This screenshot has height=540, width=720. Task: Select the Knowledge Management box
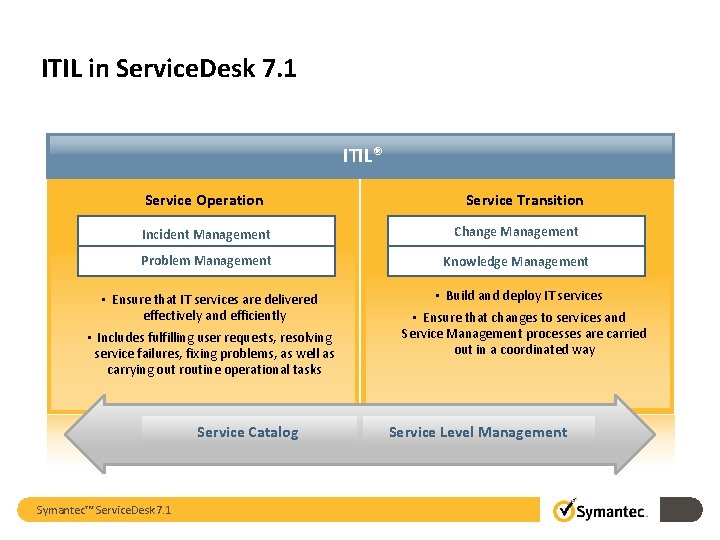point(516,261)
